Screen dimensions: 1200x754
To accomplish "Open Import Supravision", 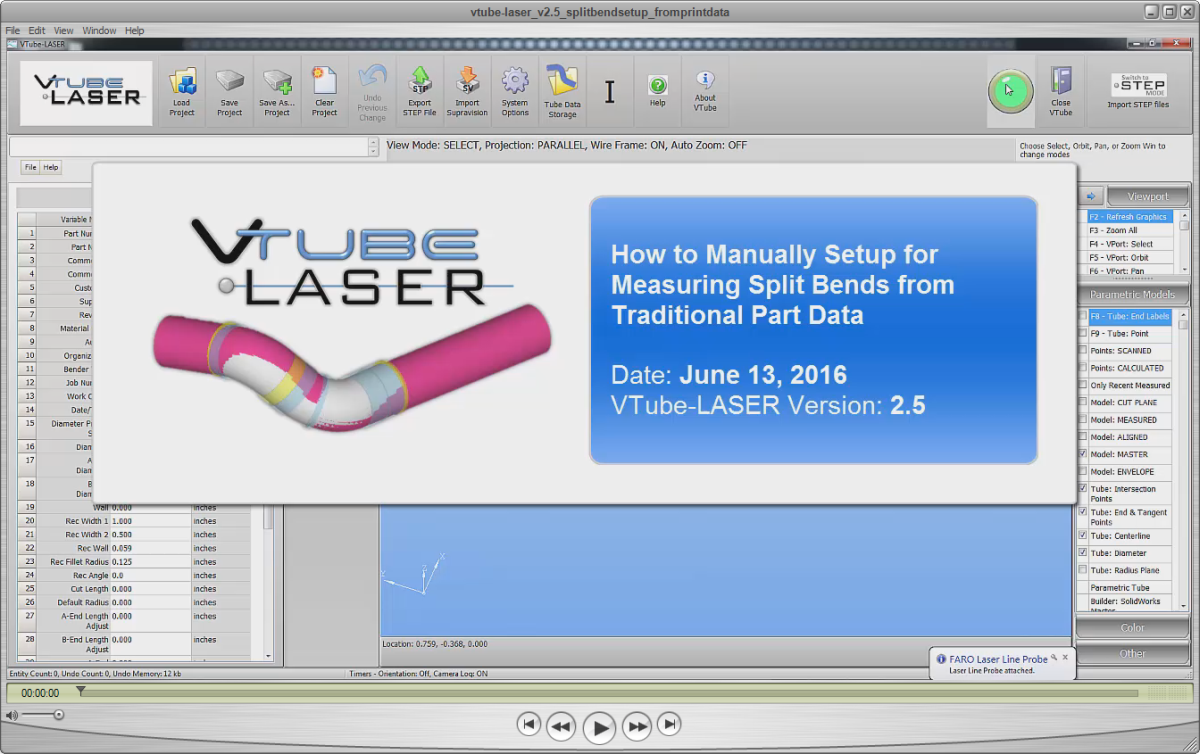I will tap(467, 91).
